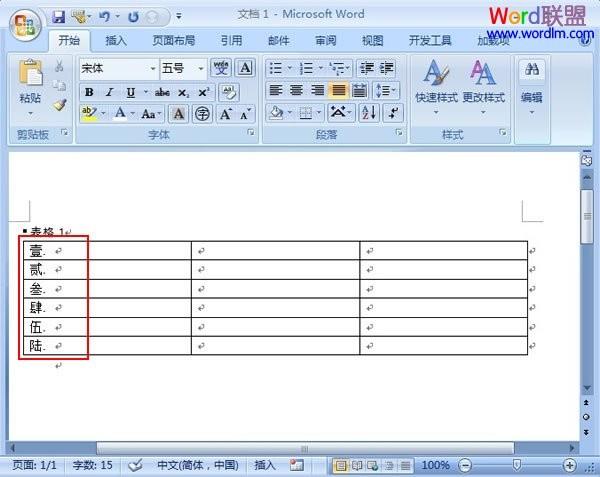This screenshot has width=600, height=477.
Task: Open the 页面布局 ribbon tab
Action: tap(173, 41)
